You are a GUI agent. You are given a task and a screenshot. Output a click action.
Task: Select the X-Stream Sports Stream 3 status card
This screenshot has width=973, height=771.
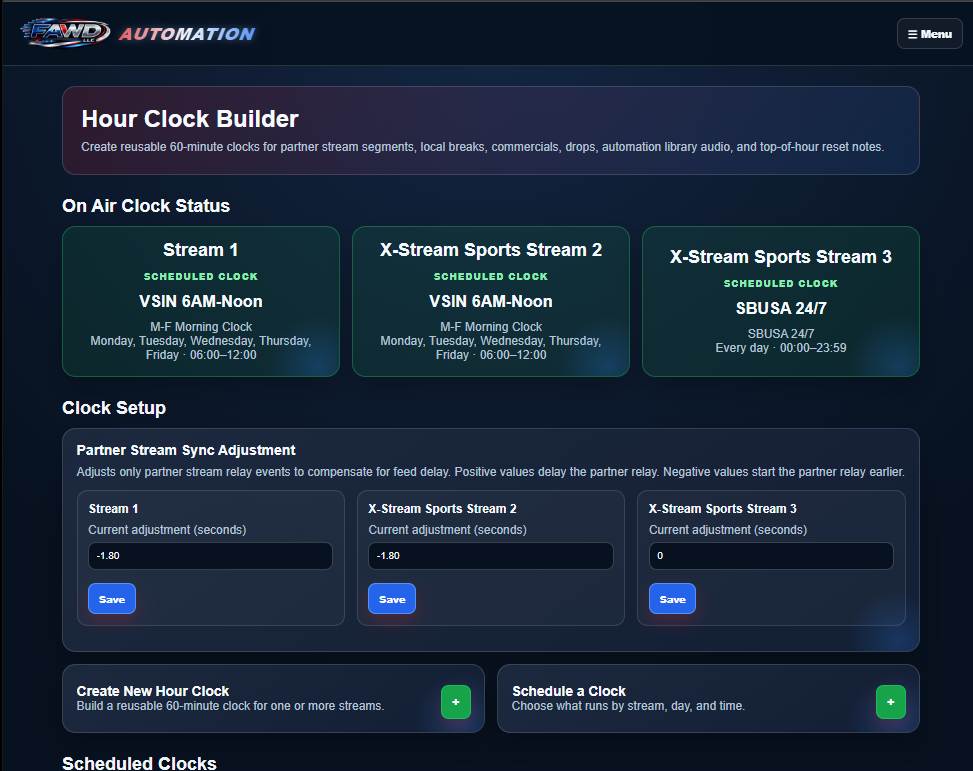pos(781,301)
